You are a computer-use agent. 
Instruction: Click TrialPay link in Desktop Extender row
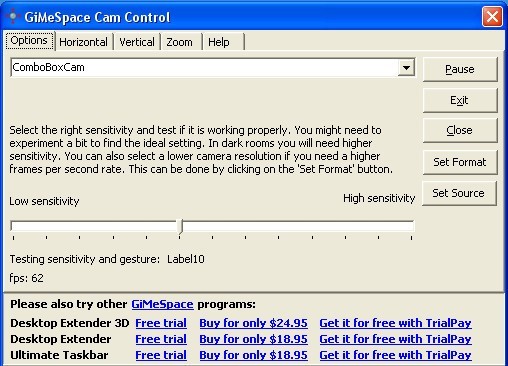pyautogui.click(x=395, y=339)
